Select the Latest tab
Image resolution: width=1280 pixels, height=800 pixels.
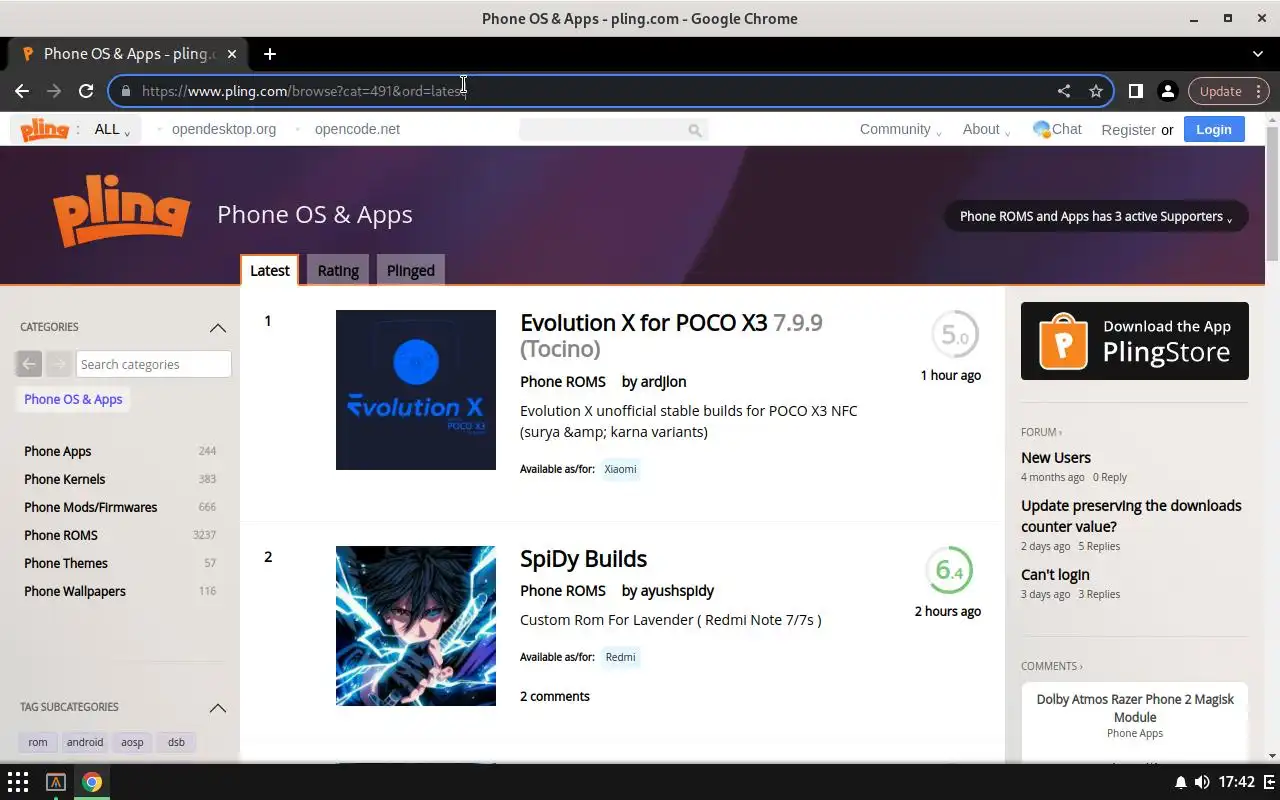pos(270,270)
